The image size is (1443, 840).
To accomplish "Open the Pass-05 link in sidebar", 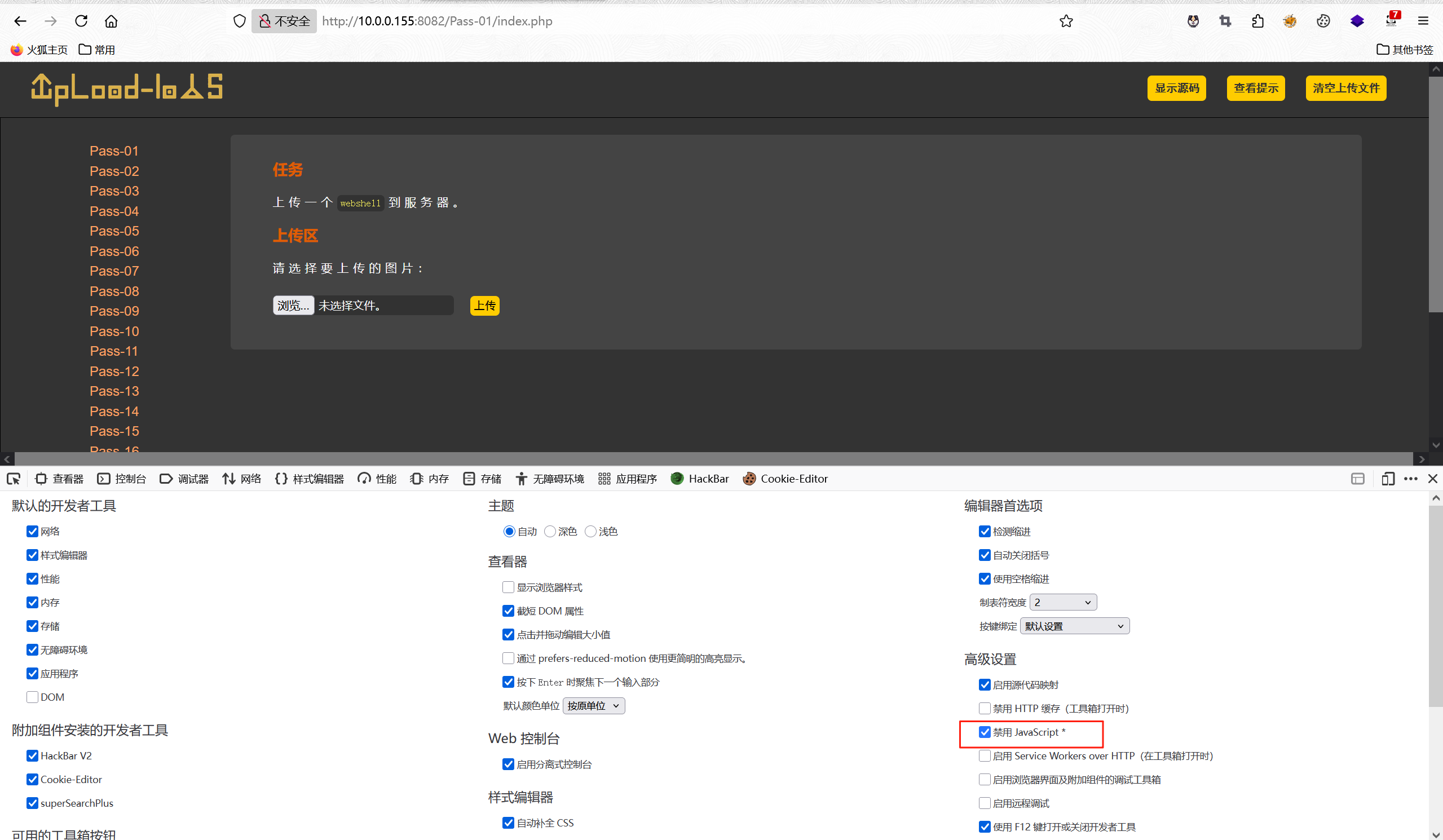I will [x=114, y=231].
